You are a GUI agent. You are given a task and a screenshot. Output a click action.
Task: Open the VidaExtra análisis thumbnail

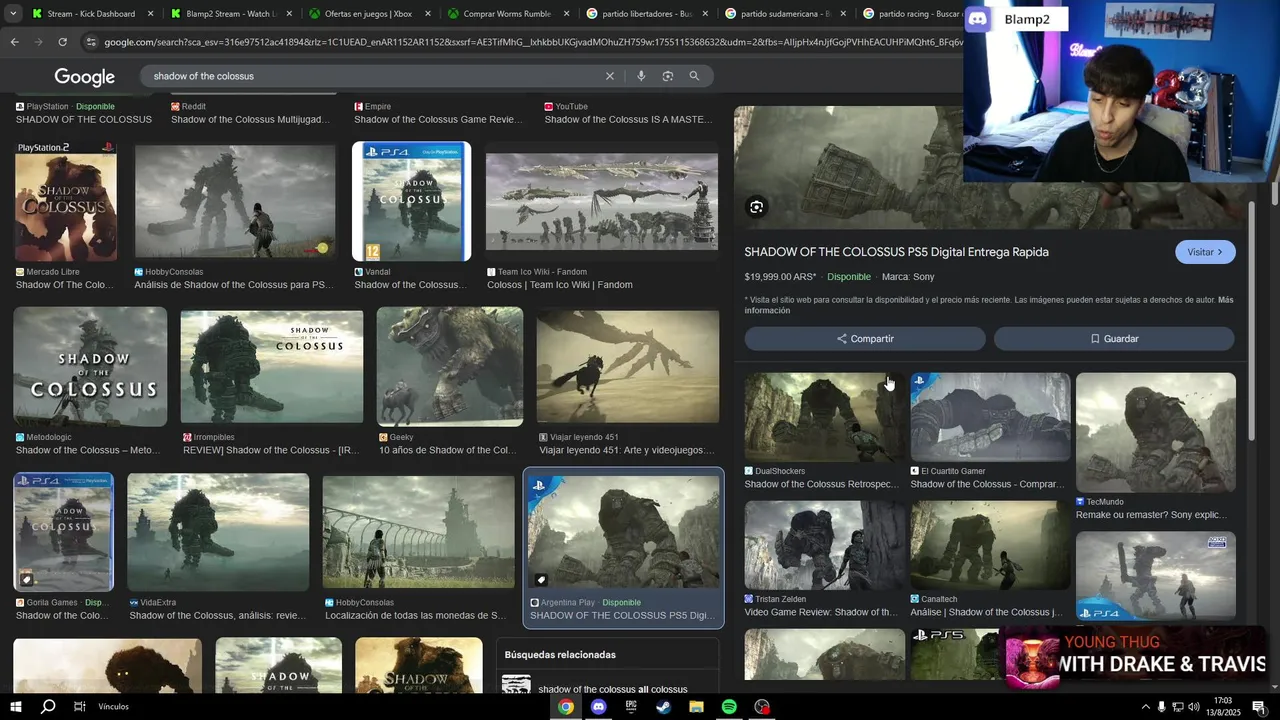point(218,532)
